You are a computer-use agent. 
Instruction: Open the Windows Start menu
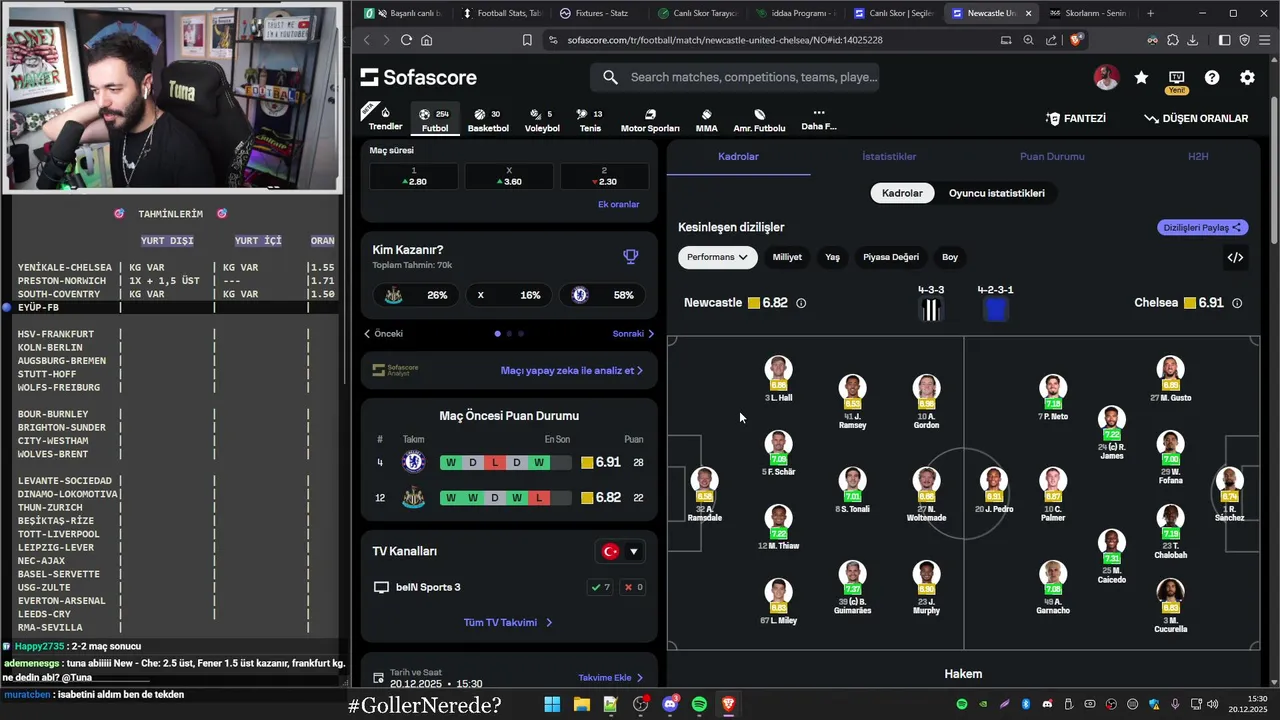tap(552, 704)
